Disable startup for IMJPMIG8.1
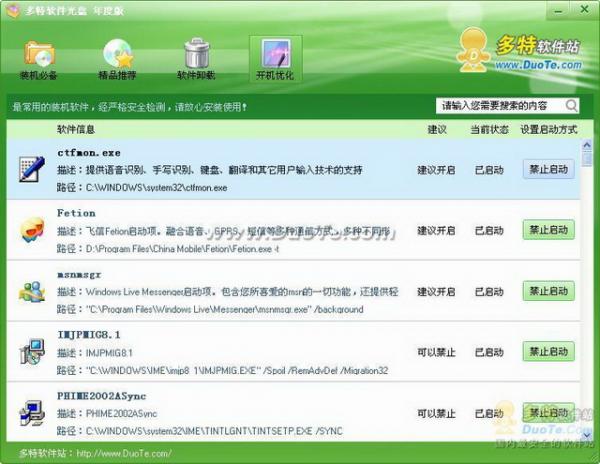This screenshot has width=600, height=464. (548, 352)
